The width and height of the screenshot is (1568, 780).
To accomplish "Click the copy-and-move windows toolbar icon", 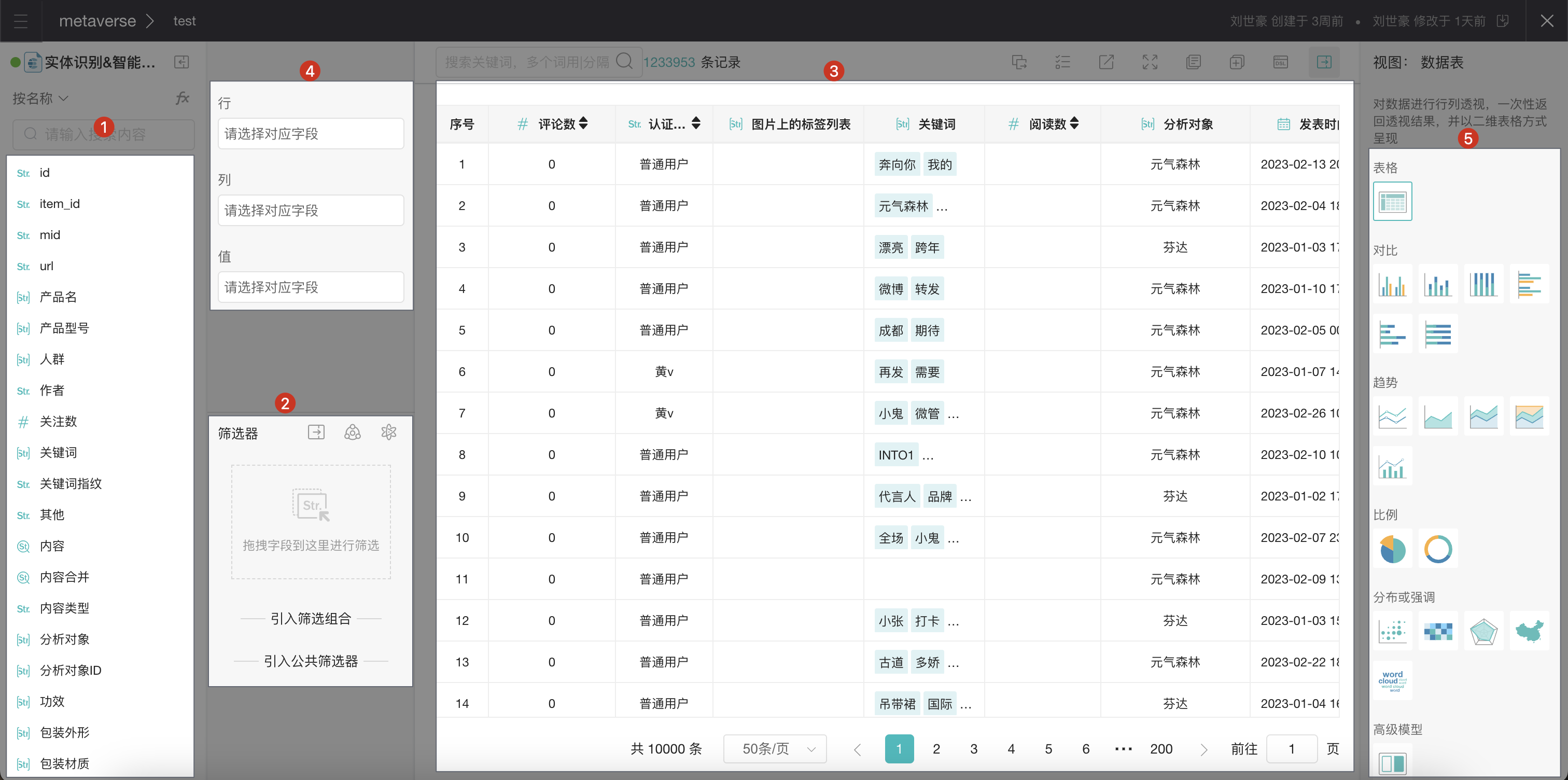I will [x=1019, y=62].
